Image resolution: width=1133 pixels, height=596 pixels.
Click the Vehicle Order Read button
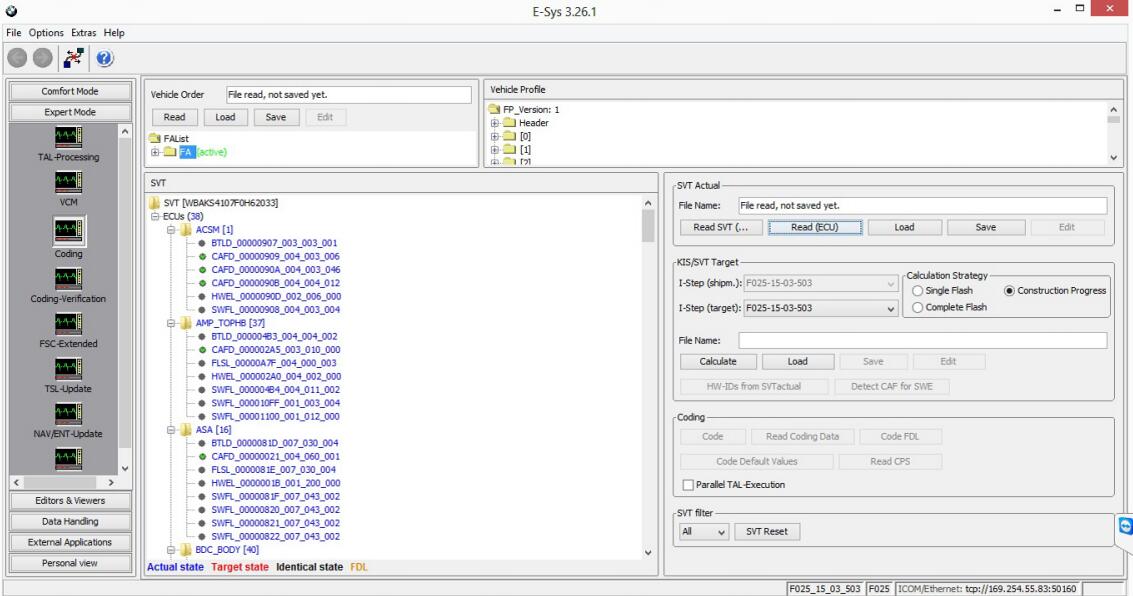pyautogui.click(x=174, y=117)
